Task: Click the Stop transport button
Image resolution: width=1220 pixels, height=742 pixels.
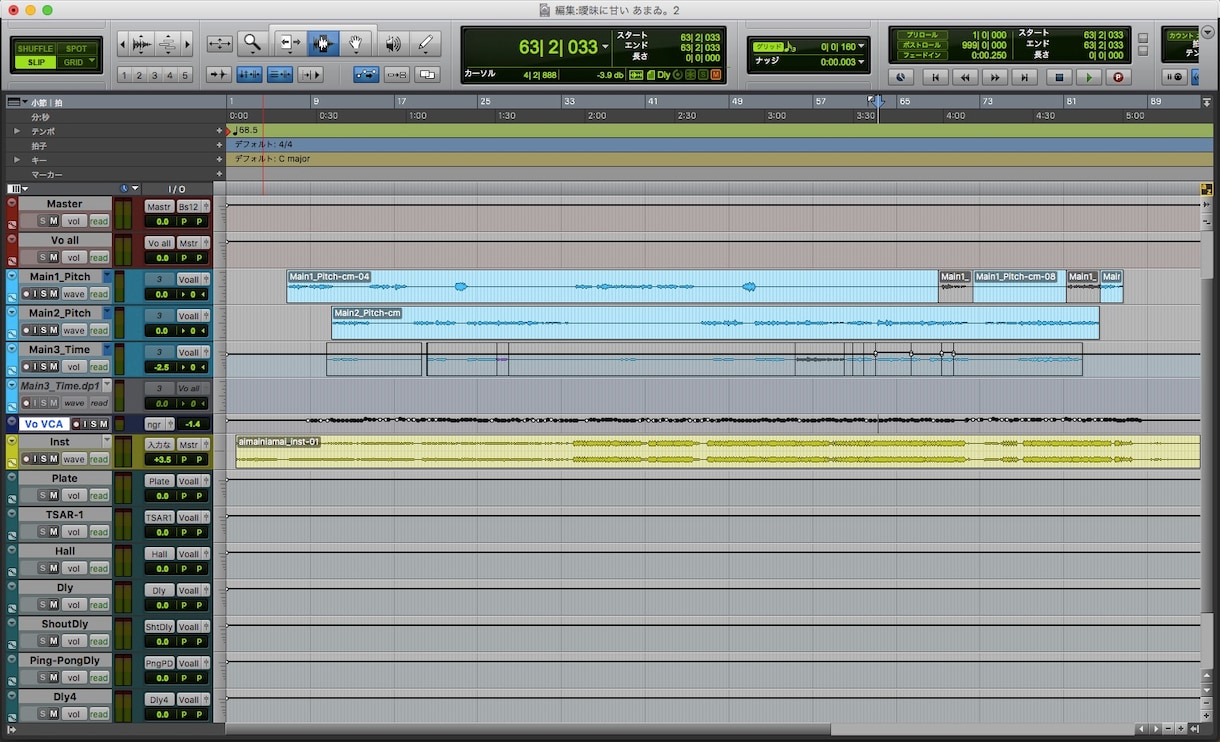Action: (x=1059, y=76)
